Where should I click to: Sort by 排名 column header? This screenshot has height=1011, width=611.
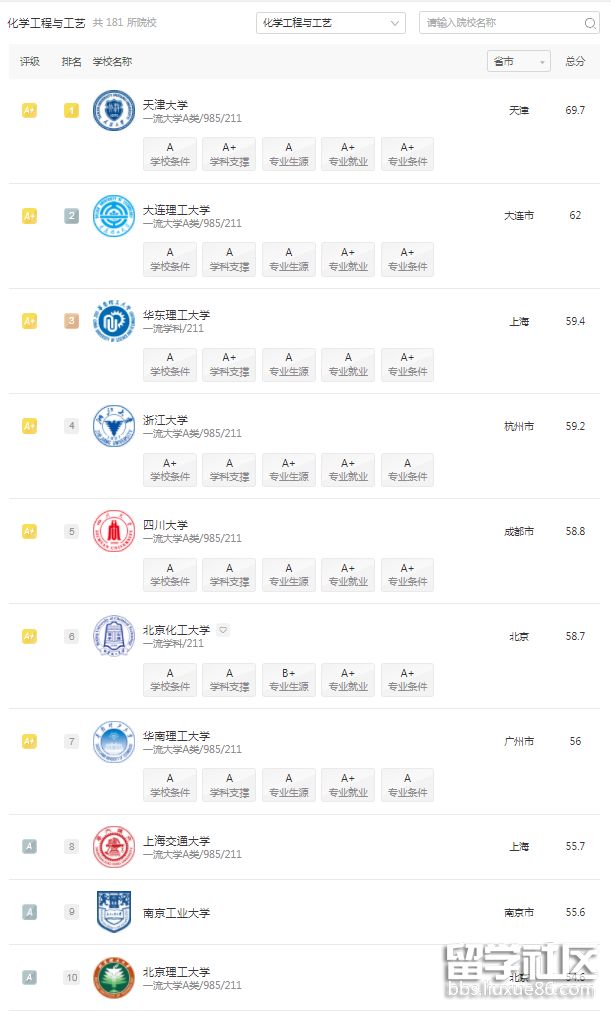pos(71,61)
